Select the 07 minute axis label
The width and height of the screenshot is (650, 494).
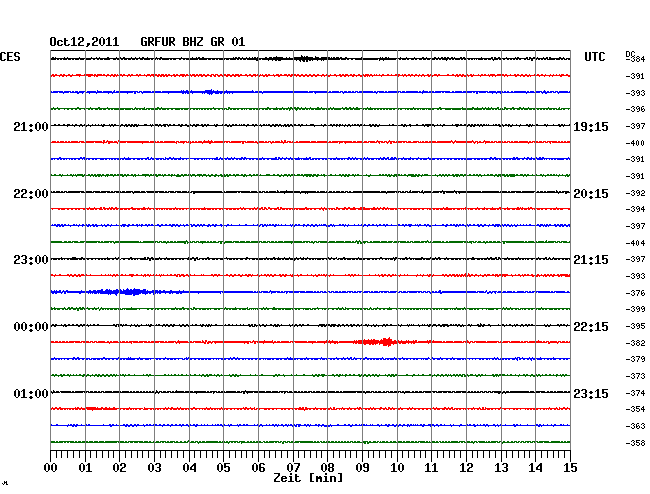click(293, 468)
